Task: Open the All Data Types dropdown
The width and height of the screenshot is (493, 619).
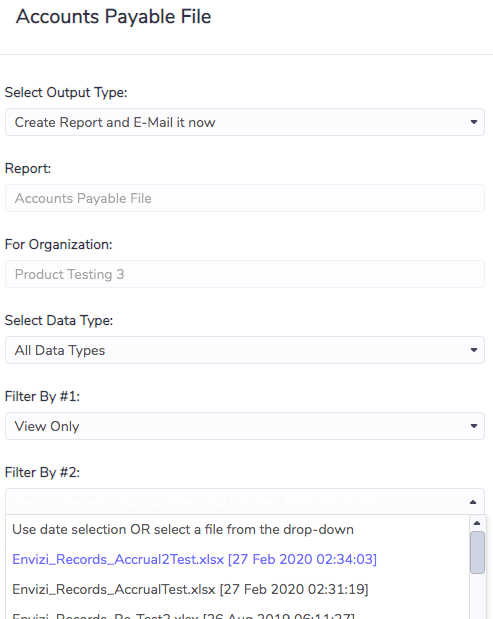Action: click(x=245, y=350)
